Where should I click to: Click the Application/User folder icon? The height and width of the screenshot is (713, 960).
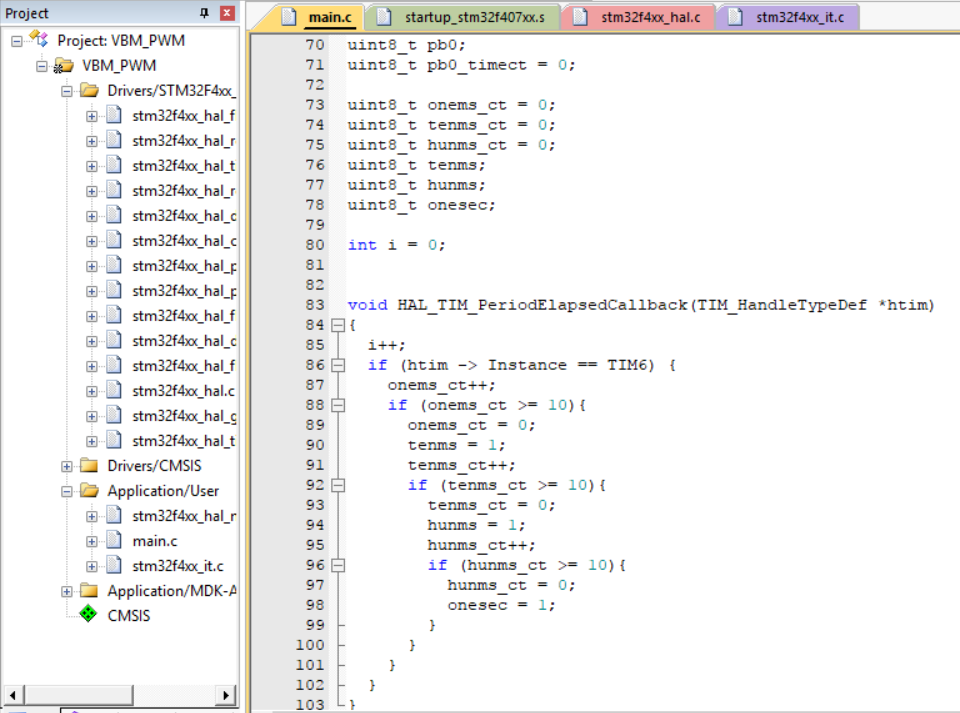pyautogui.click(x=89, y=491)
